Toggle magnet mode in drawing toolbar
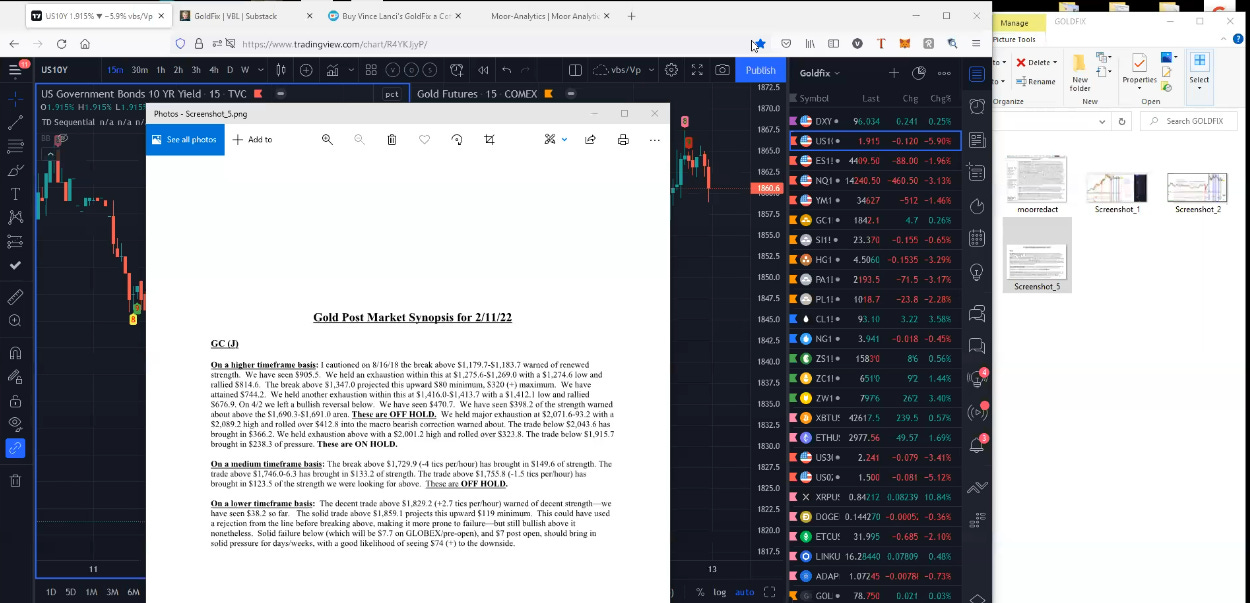 click(x=15, y=353)
